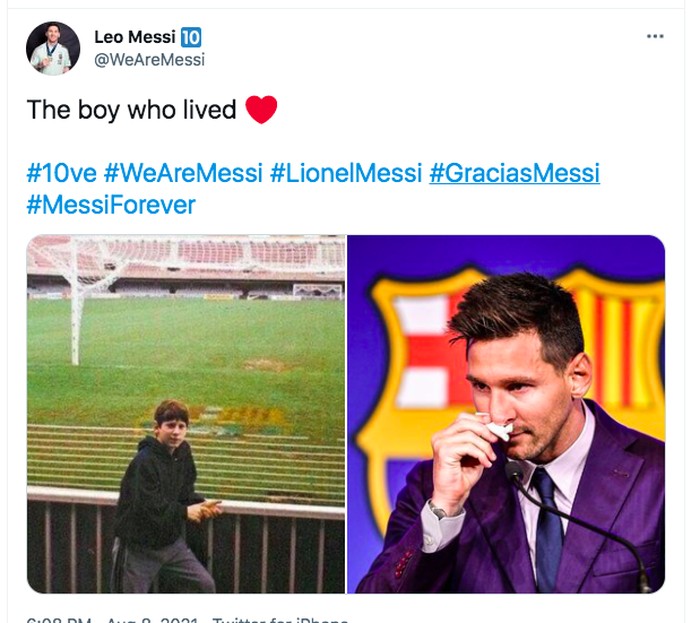Select the "The boy who lived" tweet text
This screenshot has height=623, width=700.
click(x=131, y=109)
